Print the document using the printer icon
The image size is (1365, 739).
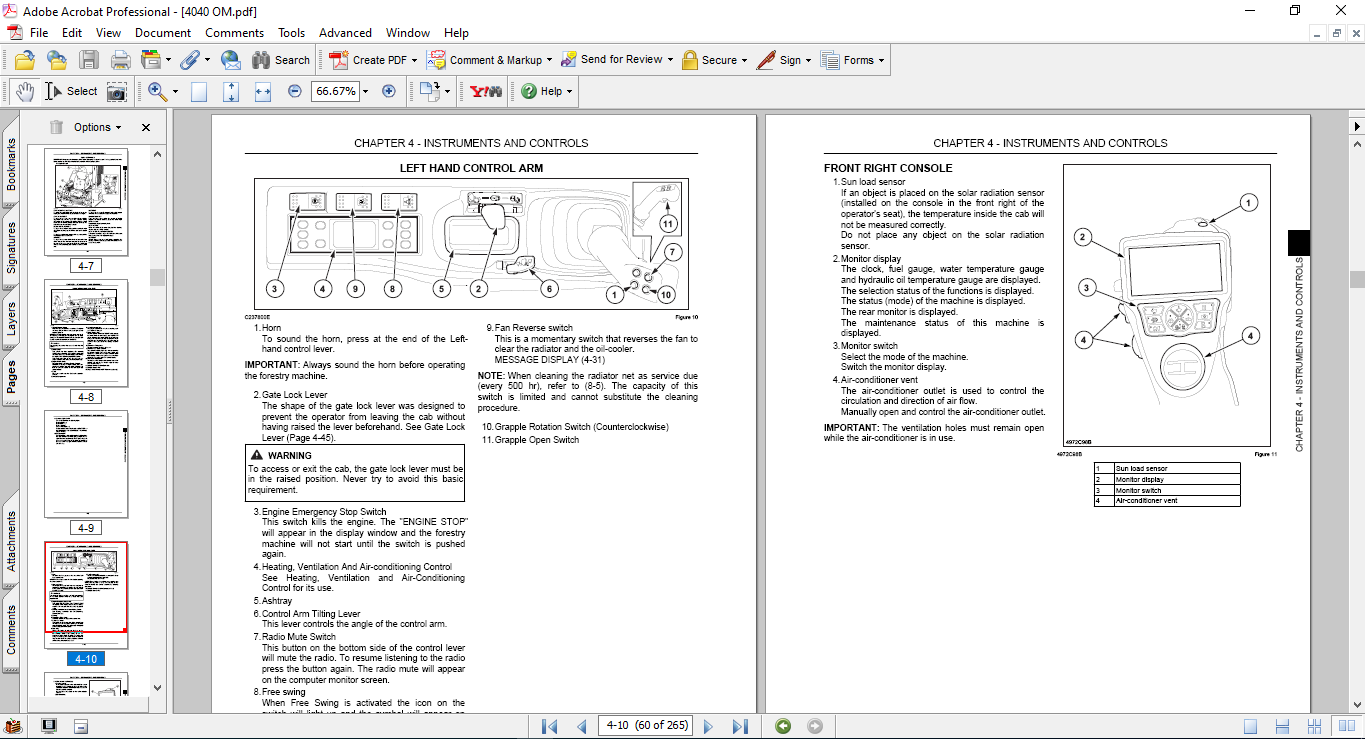(x=121, y=60)
